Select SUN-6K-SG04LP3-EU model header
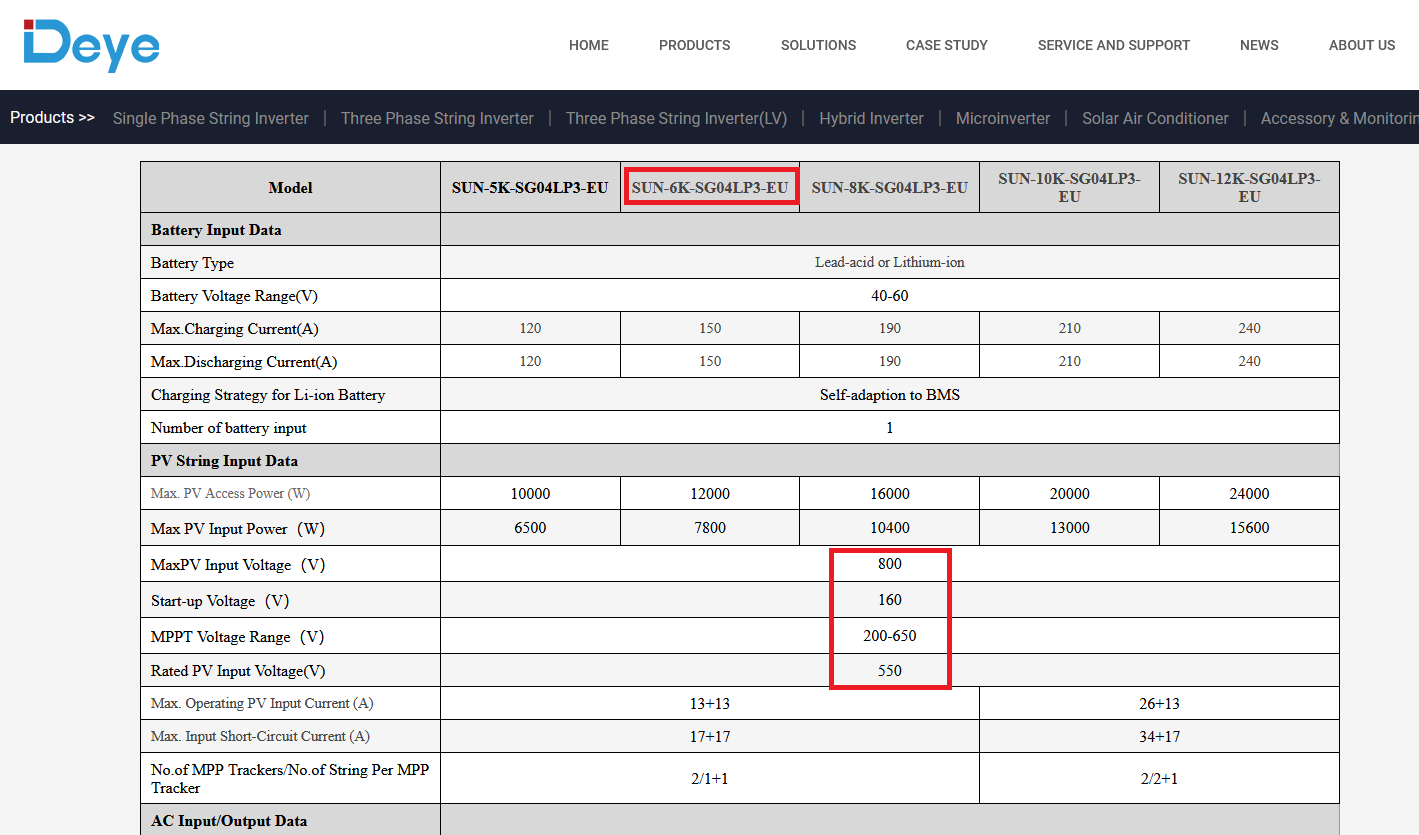 point(710,187)
